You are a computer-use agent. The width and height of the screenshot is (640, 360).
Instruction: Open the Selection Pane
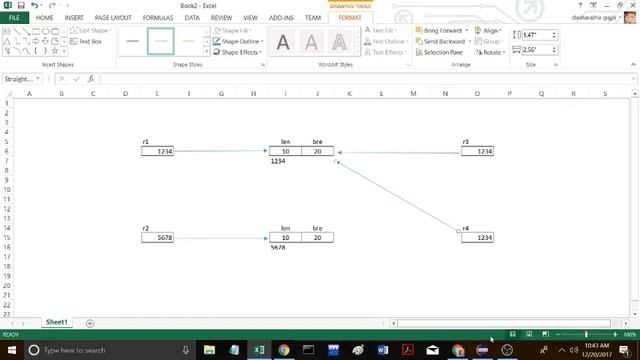tap(439, 52)
